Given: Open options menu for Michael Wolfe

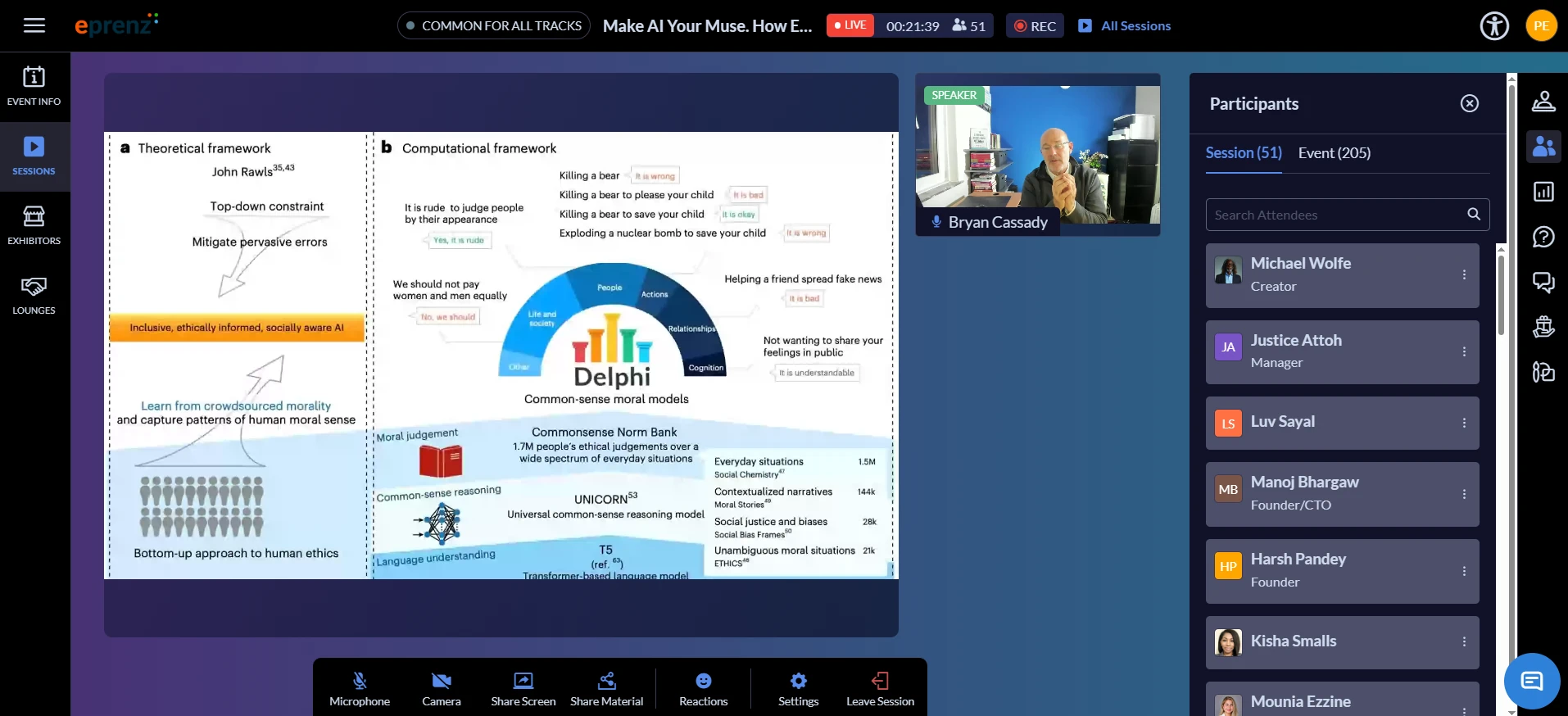Looking at the screenshot, I should click(1464, 275).
